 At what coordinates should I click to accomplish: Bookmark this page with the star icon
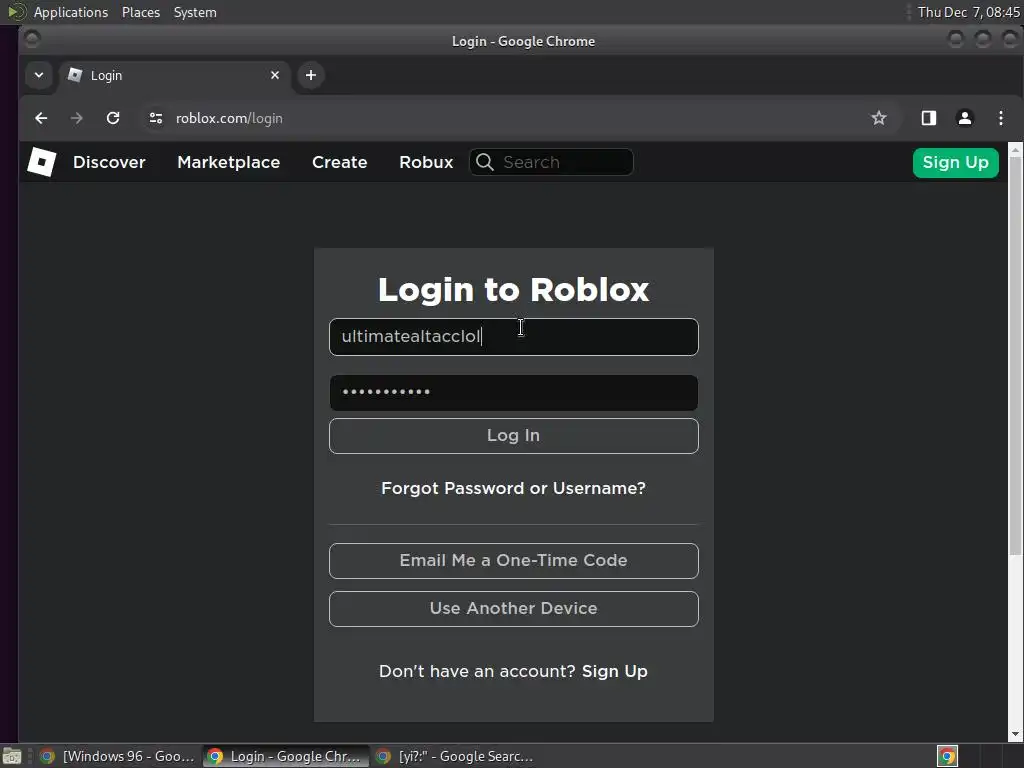pyautogui.click(x=879, y=118)
